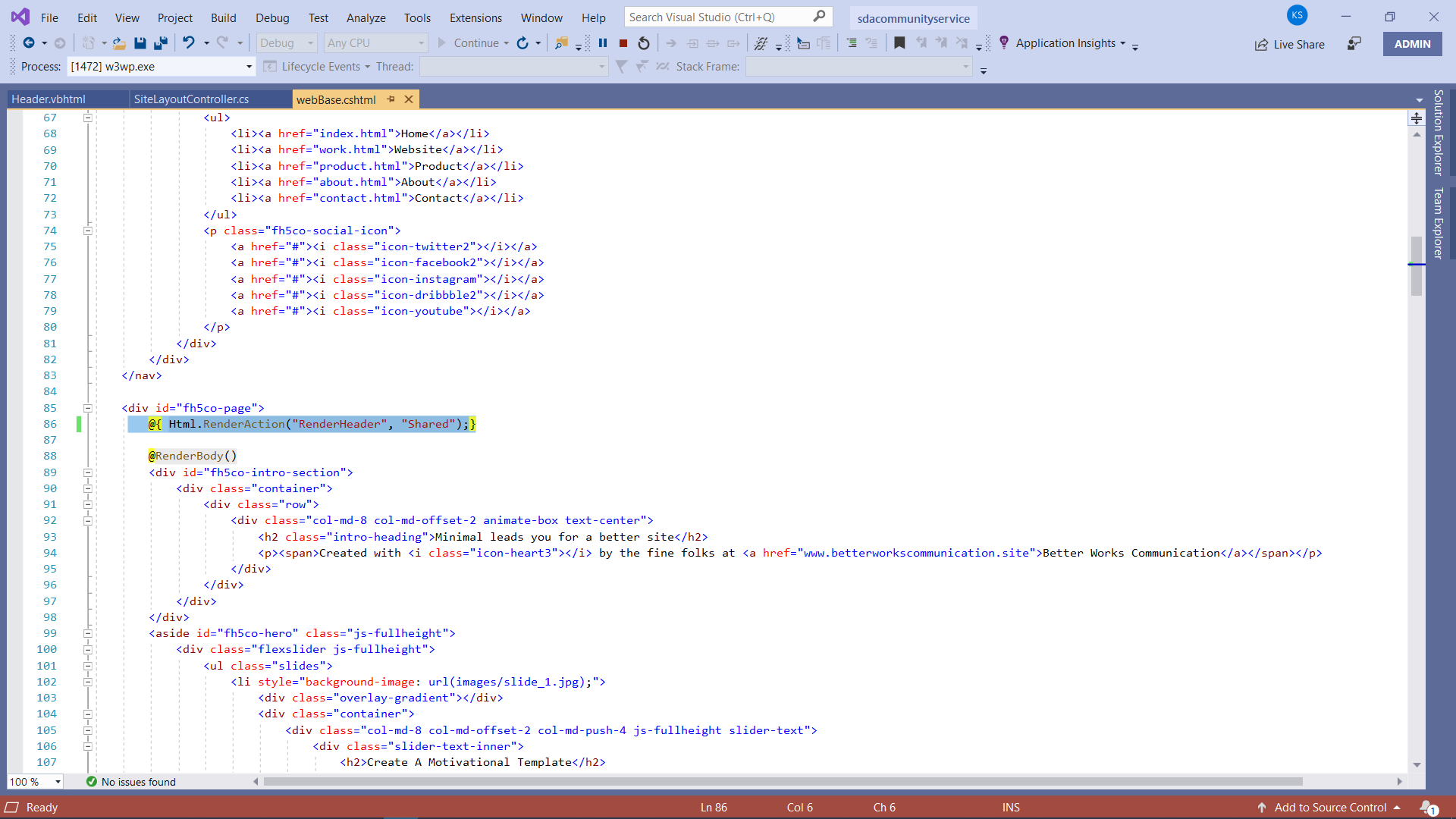1456x819 pixels.
Task: Open the Debug menu
Action: tap(272, 17)
